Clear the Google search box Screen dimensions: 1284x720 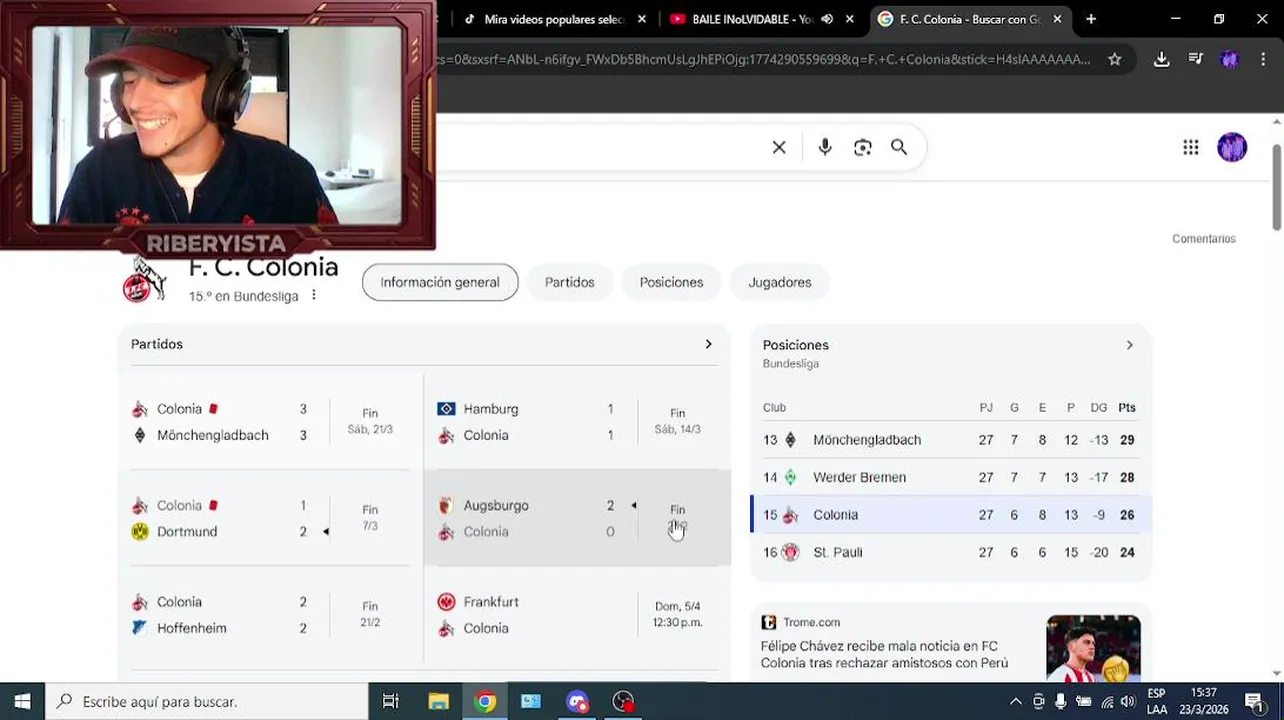pos(779,147)
